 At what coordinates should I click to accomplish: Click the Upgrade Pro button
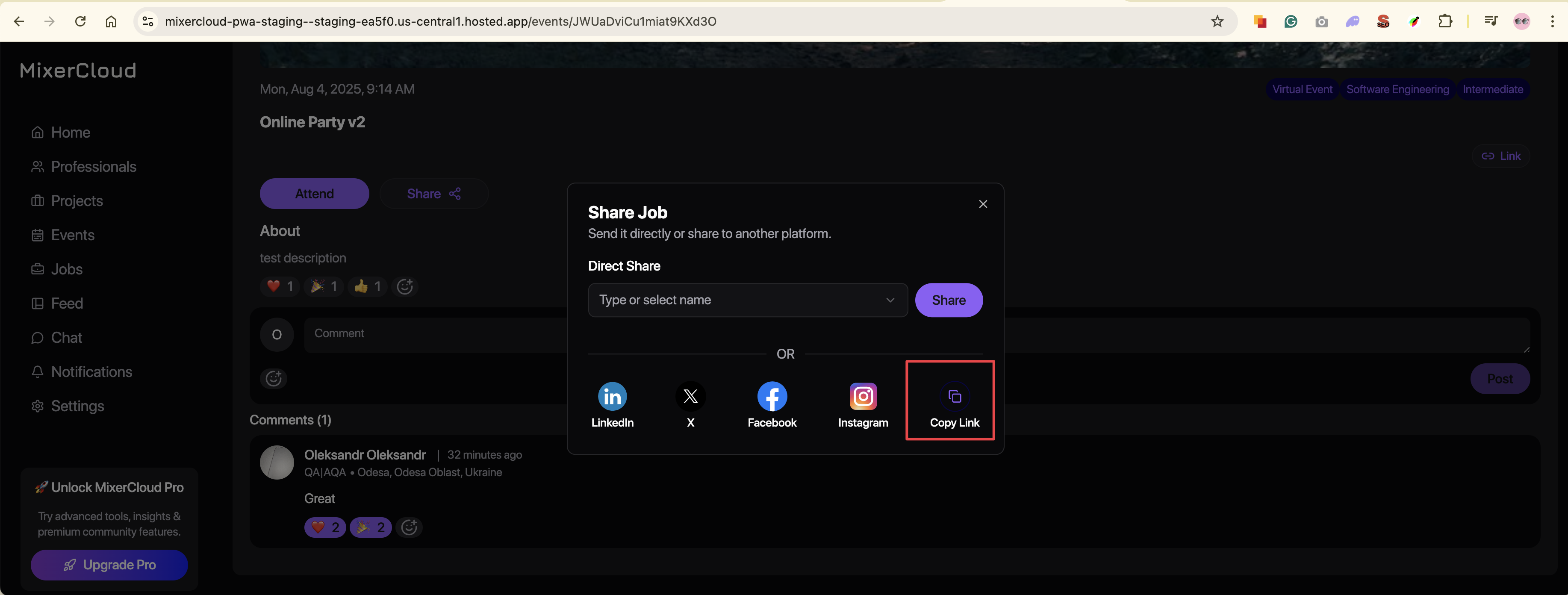tap(109, 565)
